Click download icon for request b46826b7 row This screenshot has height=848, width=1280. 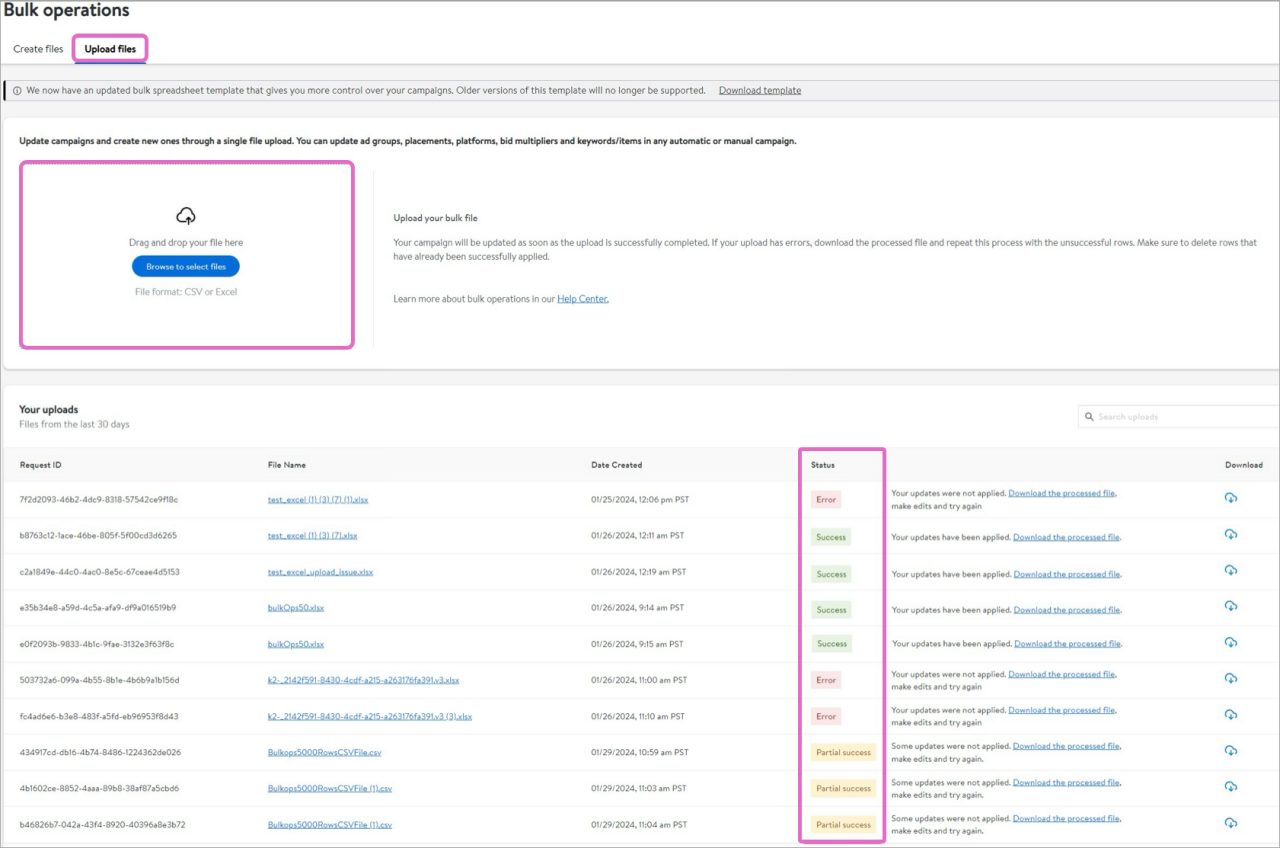pos(1230,823)
